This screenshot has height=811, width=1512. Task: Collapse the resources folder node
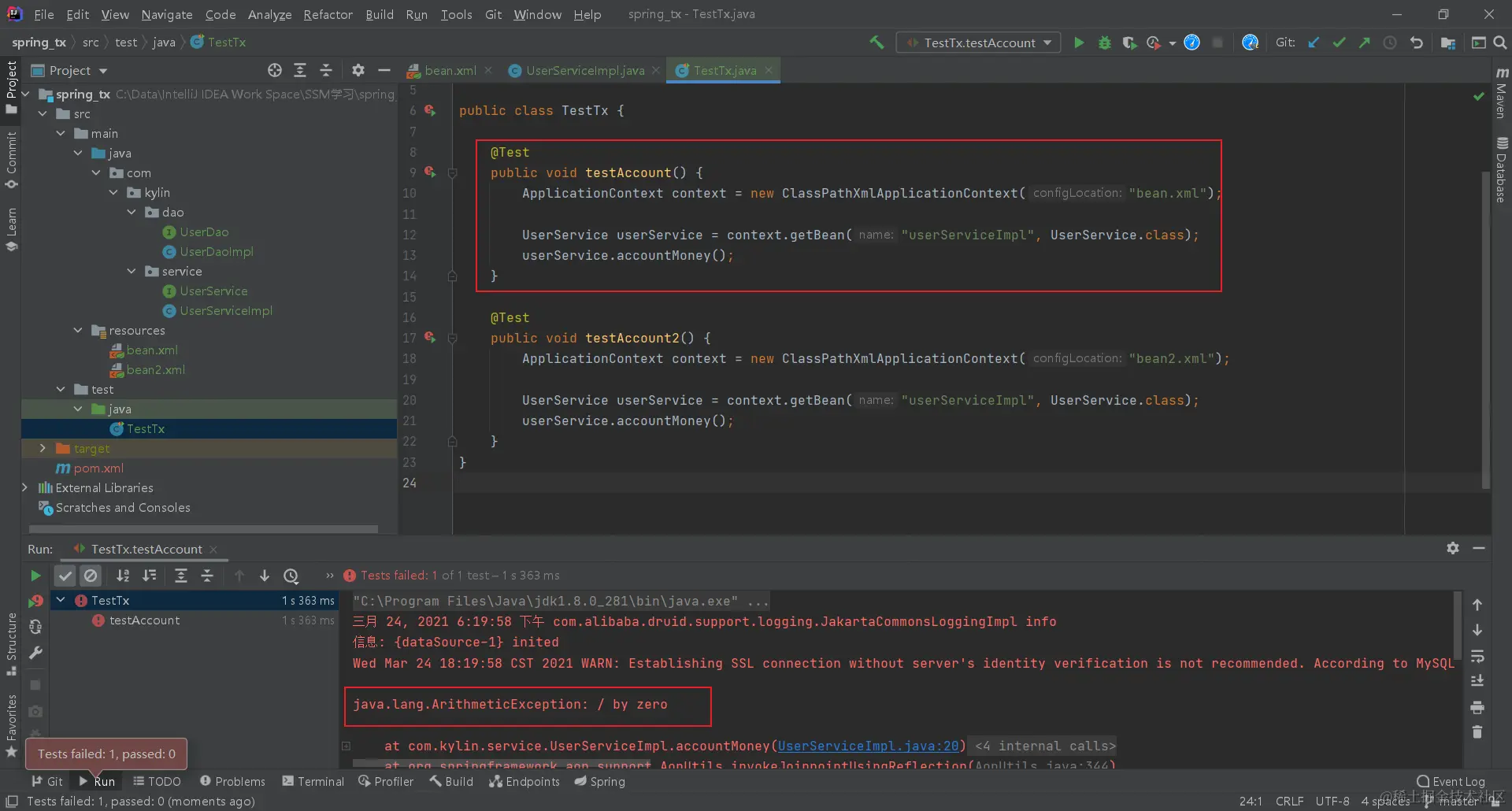78,331
